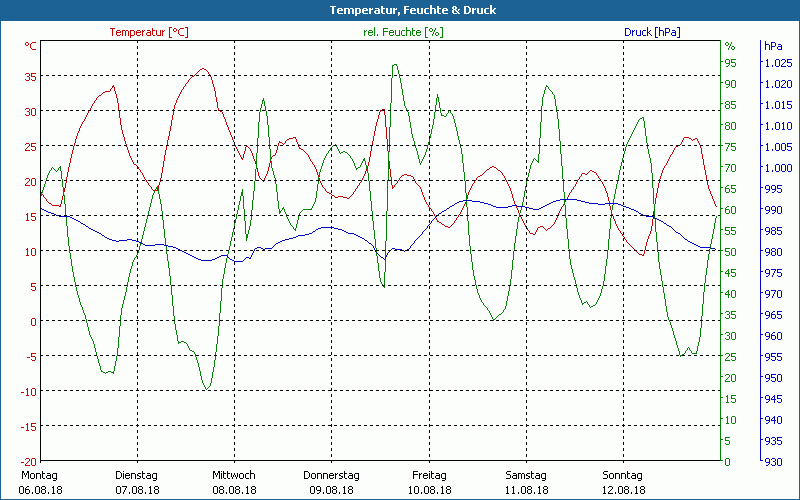Click the '1.025' tick on the pressure axis

click(779, 63)
